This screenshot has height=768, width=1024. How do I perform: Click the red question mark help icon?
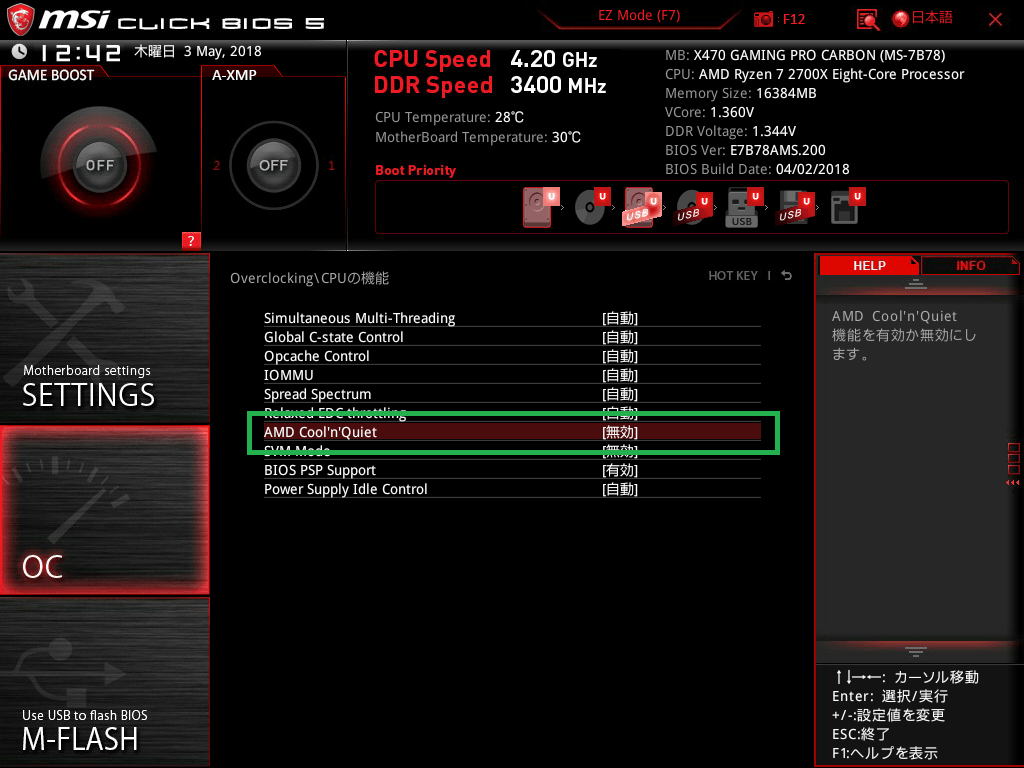(x=191, y=240)
